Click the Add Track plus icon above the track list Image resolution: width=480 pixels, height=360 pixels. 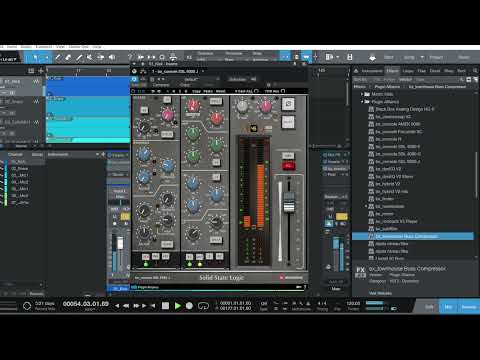point(41,70)
